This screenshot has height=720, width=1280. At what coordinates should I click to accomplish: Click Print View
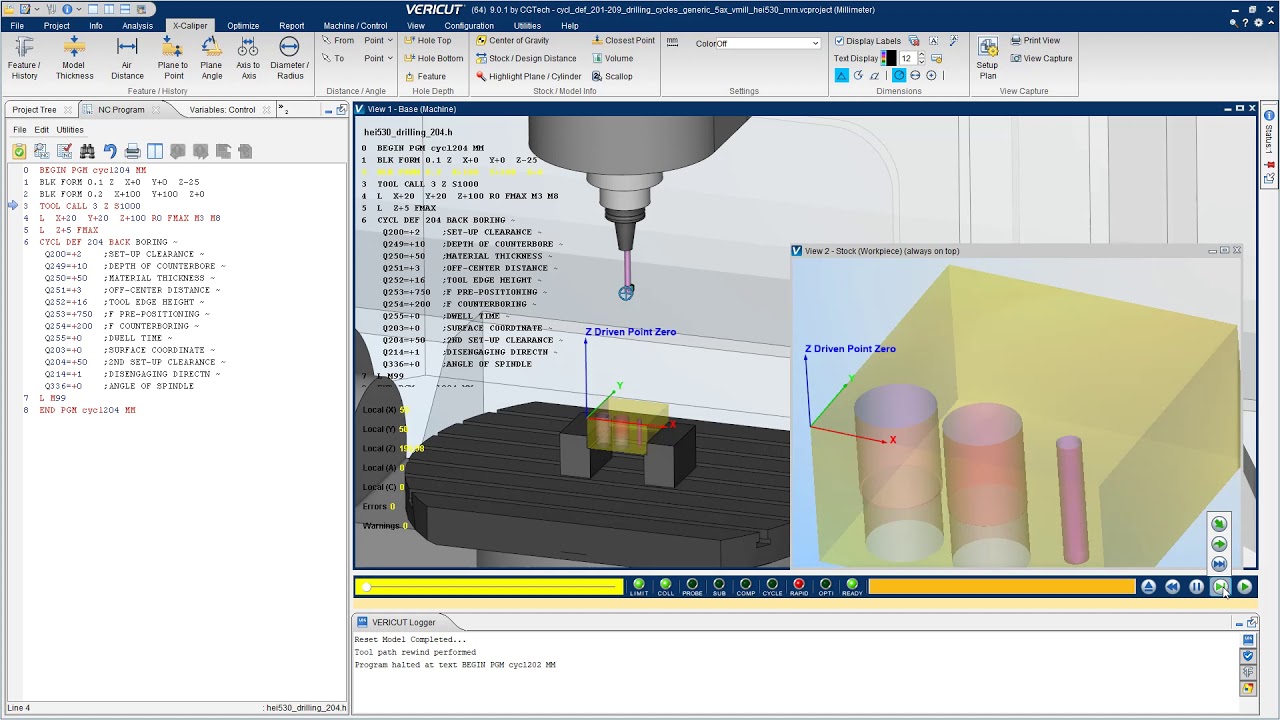click(1034, 41)
